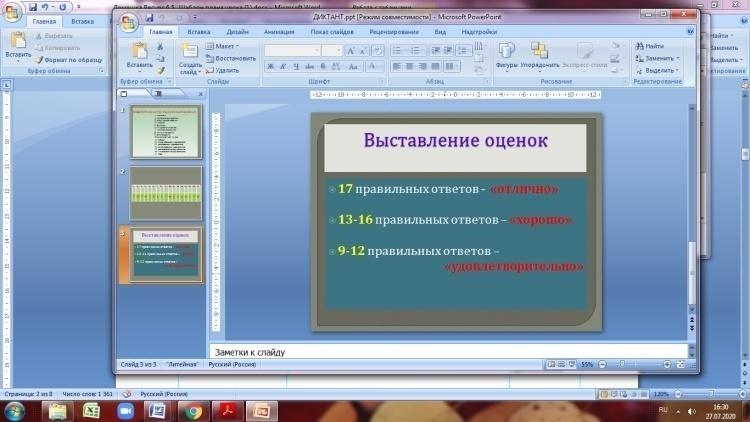Open Excel from the taskbar
This screenshot has width=750, height=422.
click(x=91, y=411)
